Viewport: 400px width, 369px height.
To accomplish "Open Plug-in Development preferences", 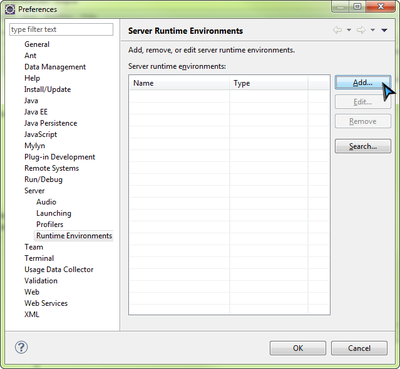I will (x=60, y=157).
